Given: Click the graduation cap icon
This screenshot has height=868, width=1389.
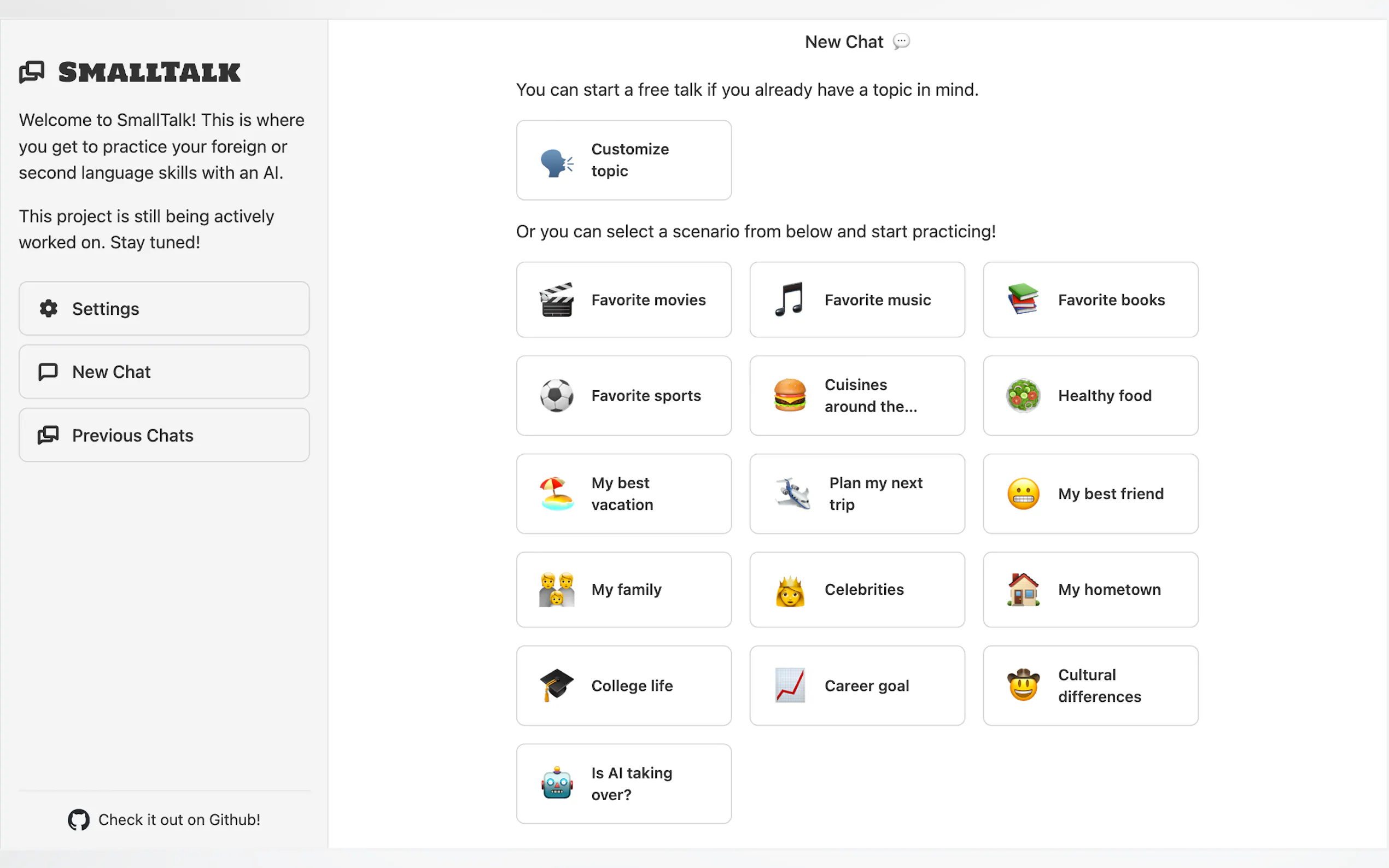Looking at the screenshot, I should [x=556, y=685].
